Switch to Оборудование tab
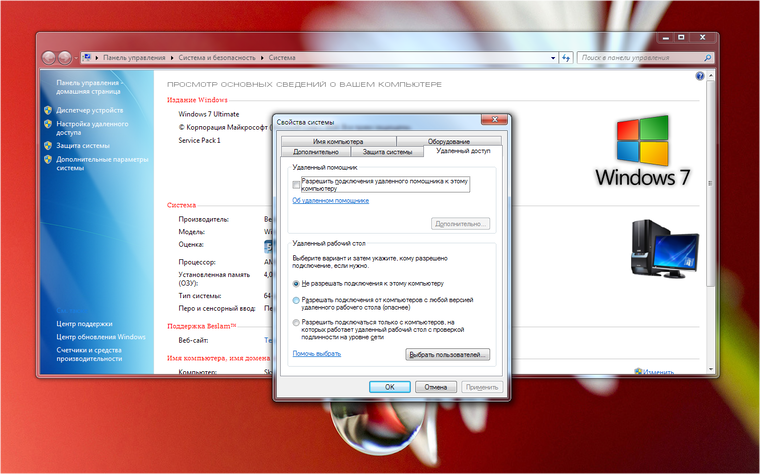The image size is (760, 474). click(x=449, y=142)
